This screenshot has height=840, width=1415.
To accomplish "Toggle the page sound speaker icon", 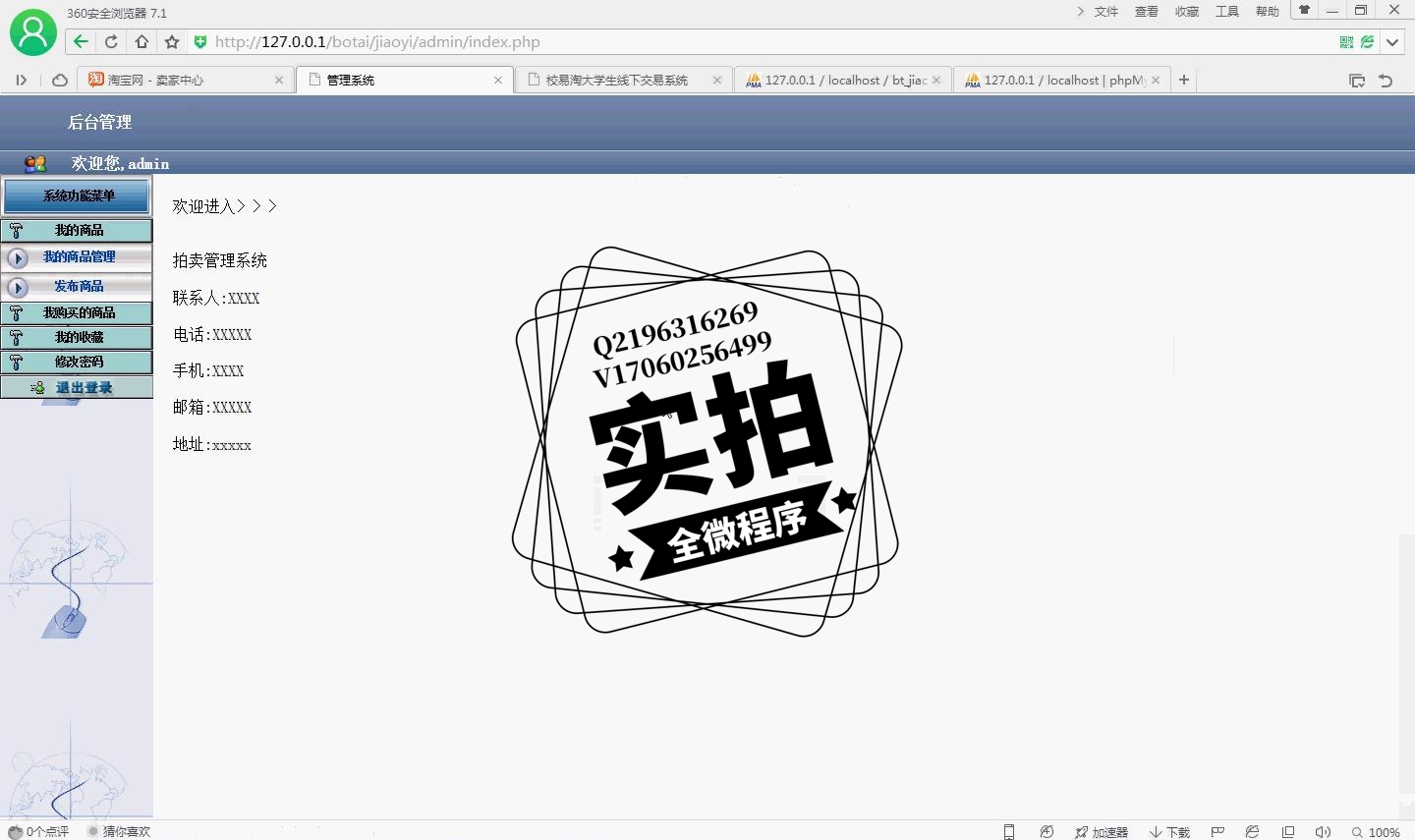I will [x=1323, y=832].
